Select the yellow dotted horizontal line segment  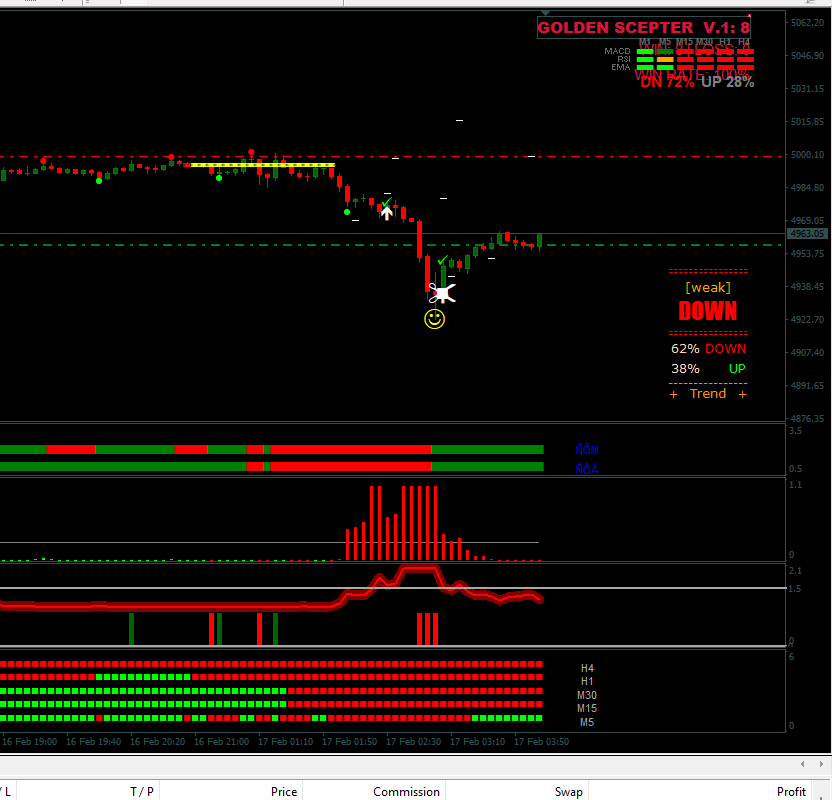coord(262,165)
